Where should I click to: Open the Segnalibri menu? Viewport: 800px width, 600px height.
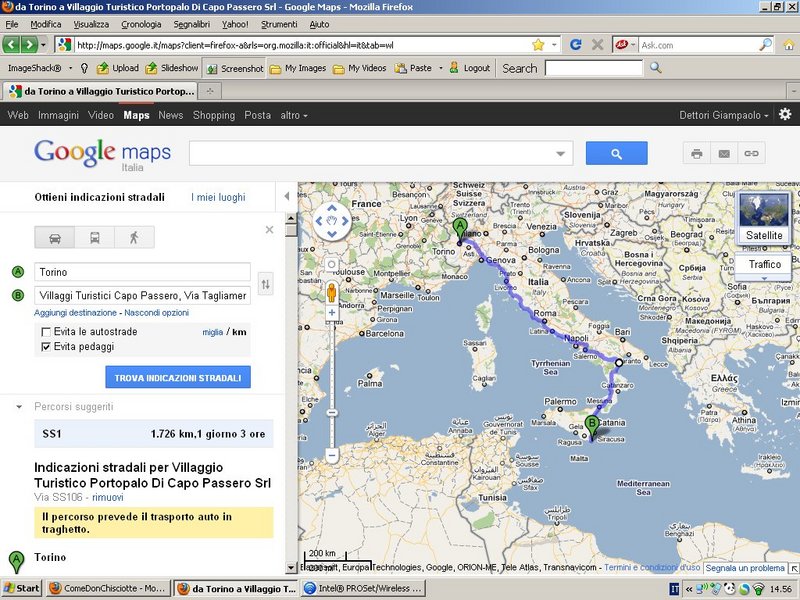click(192, 24)
